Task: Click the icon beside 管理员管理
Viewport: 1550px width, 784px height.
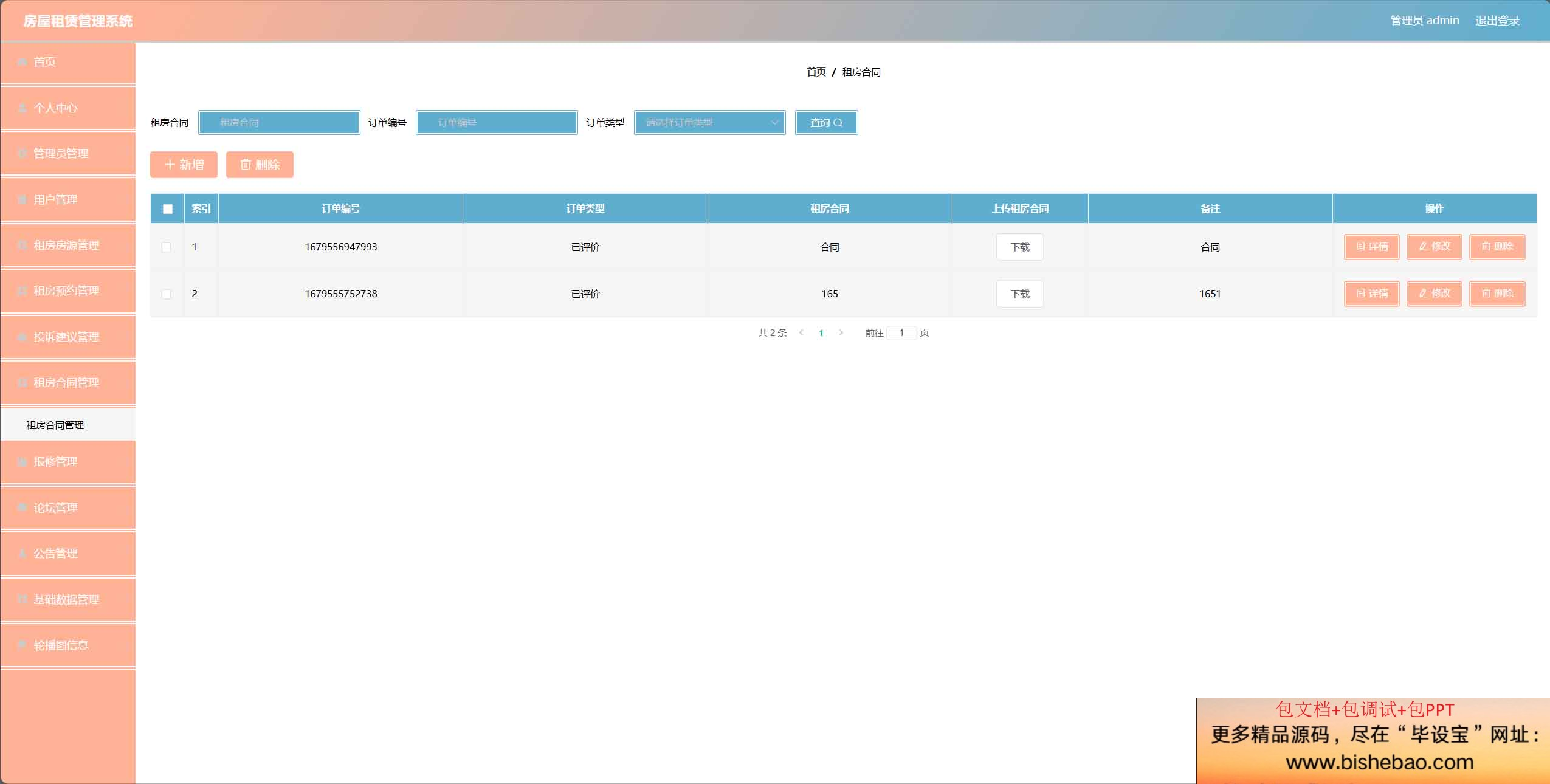Action: click(x=22, y=154)
